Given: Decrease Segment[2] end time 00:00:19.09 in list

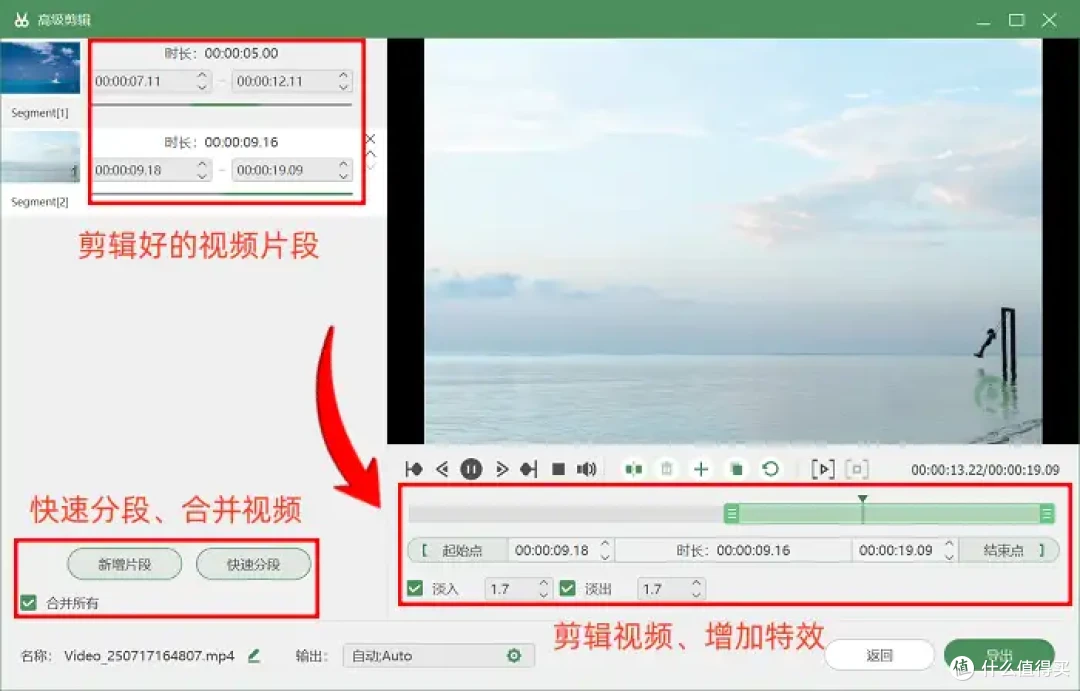Looking at the screenshot, I should (x=344, y=176).
